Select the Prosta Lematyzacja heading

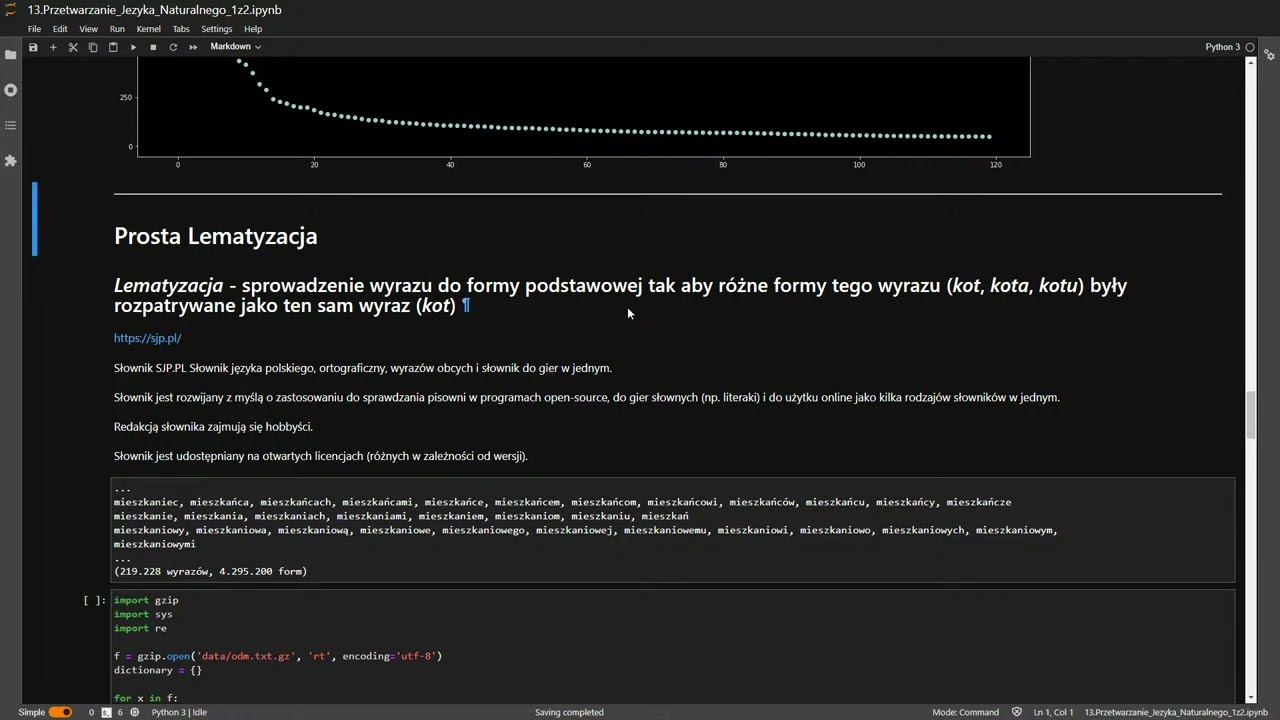coord(215,236)
